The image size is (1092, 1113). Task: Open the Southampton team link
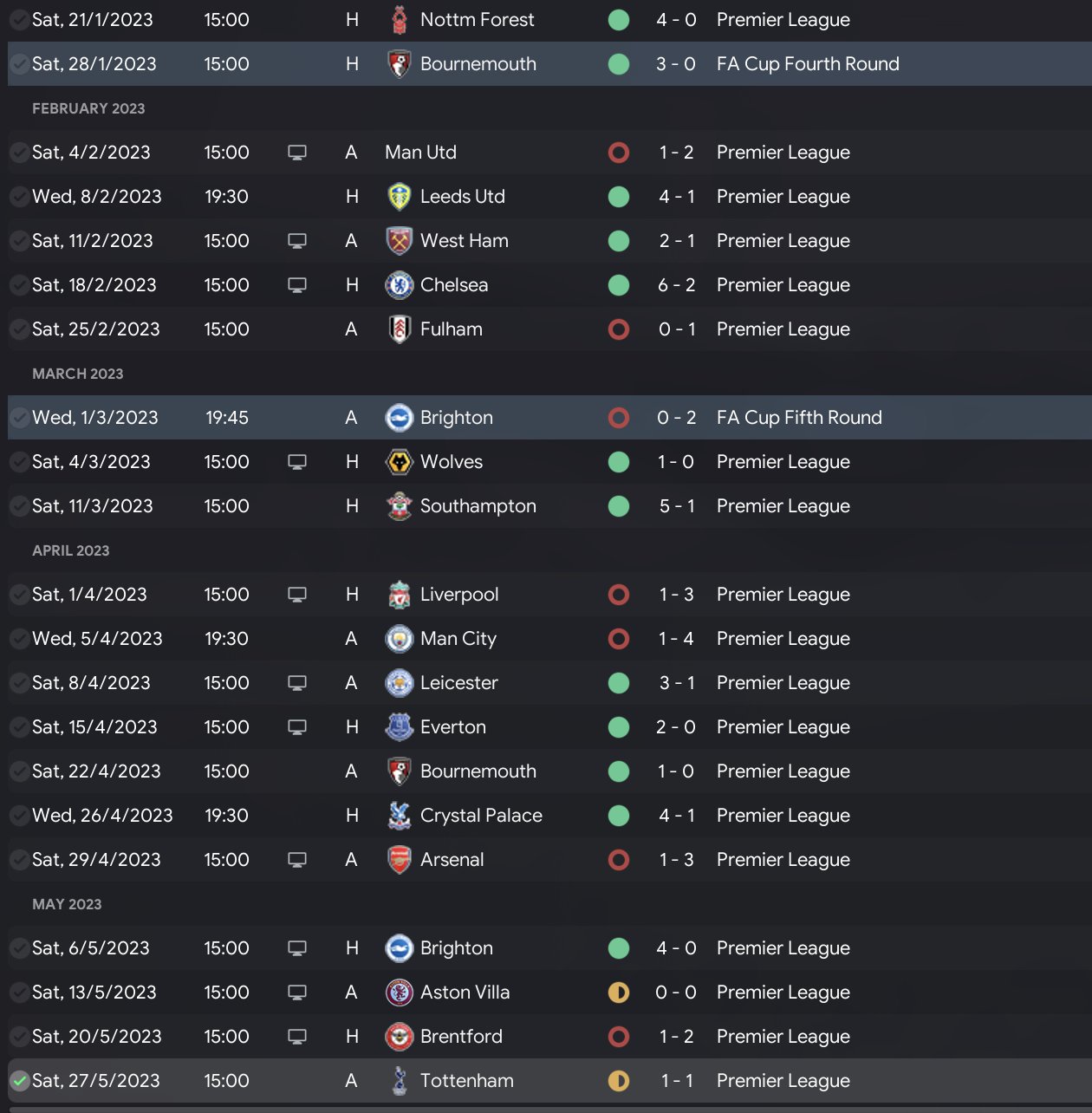pyautogui.click(x=478, y=506)
